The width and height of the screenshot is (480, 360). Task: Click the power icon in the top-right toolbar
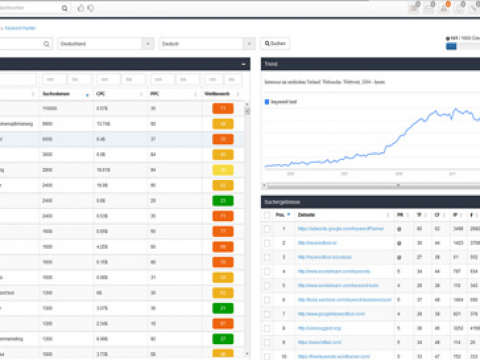pyautogui.click(x=459, y=8)
